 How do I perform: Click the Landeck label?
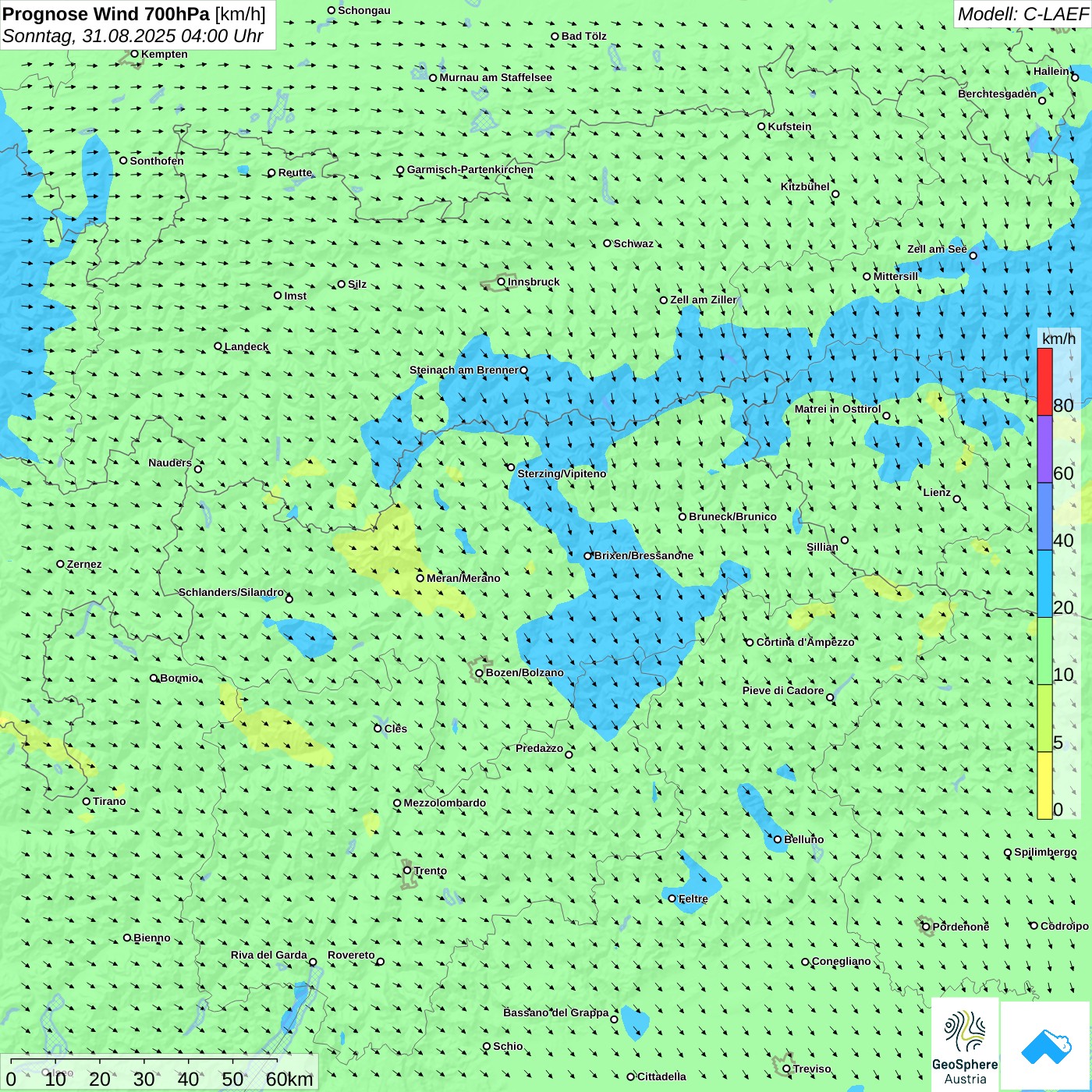click(x=246, y=346)
